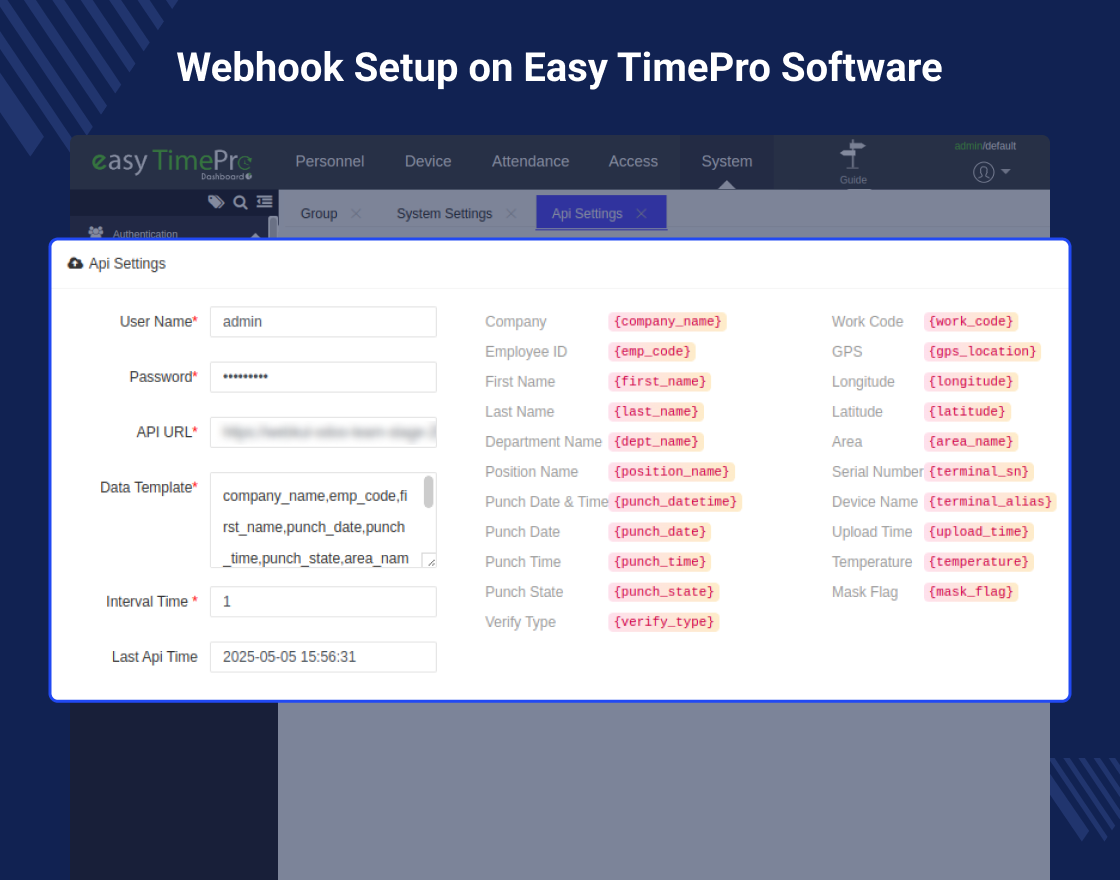Viewport: 1120px width, 880px height.
Task: Click the {punch_time} tag
Action: tap(659, 561)
